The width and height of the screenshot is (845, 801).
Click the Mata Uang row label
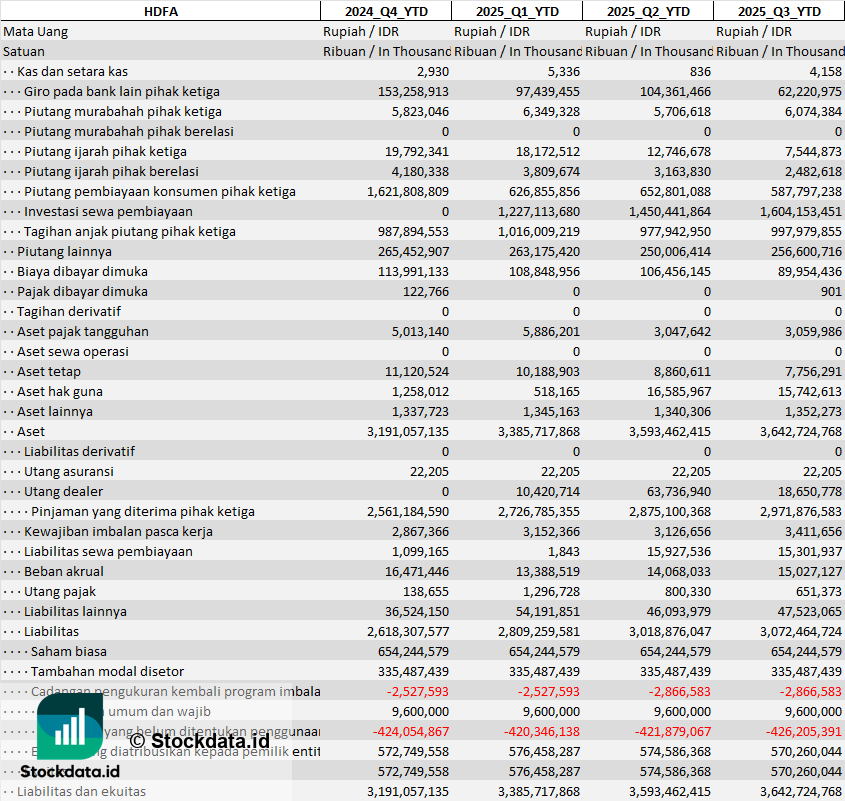click(36, 31)
